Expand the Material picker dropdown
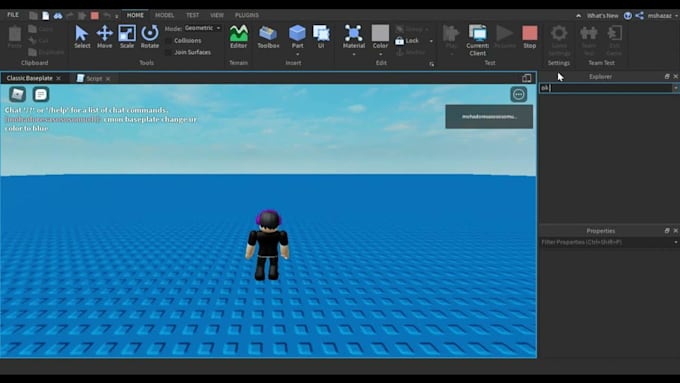Image resolution: width=680 pixels, height=383 pixels. point(354,54)
